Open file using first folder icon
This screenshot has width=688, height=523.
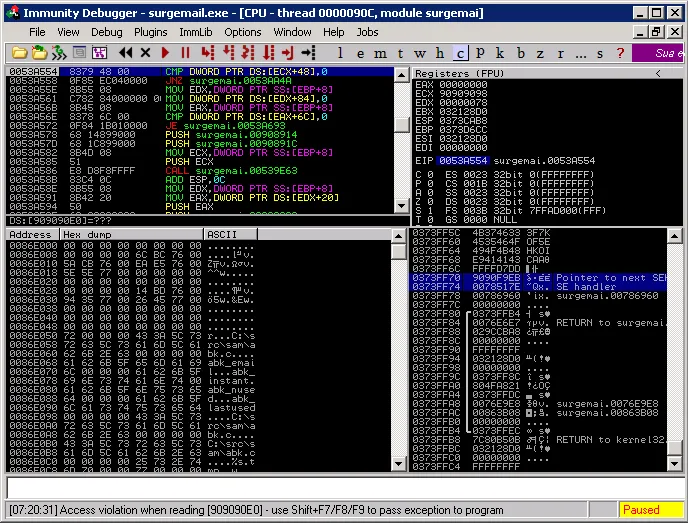(18, 53)
